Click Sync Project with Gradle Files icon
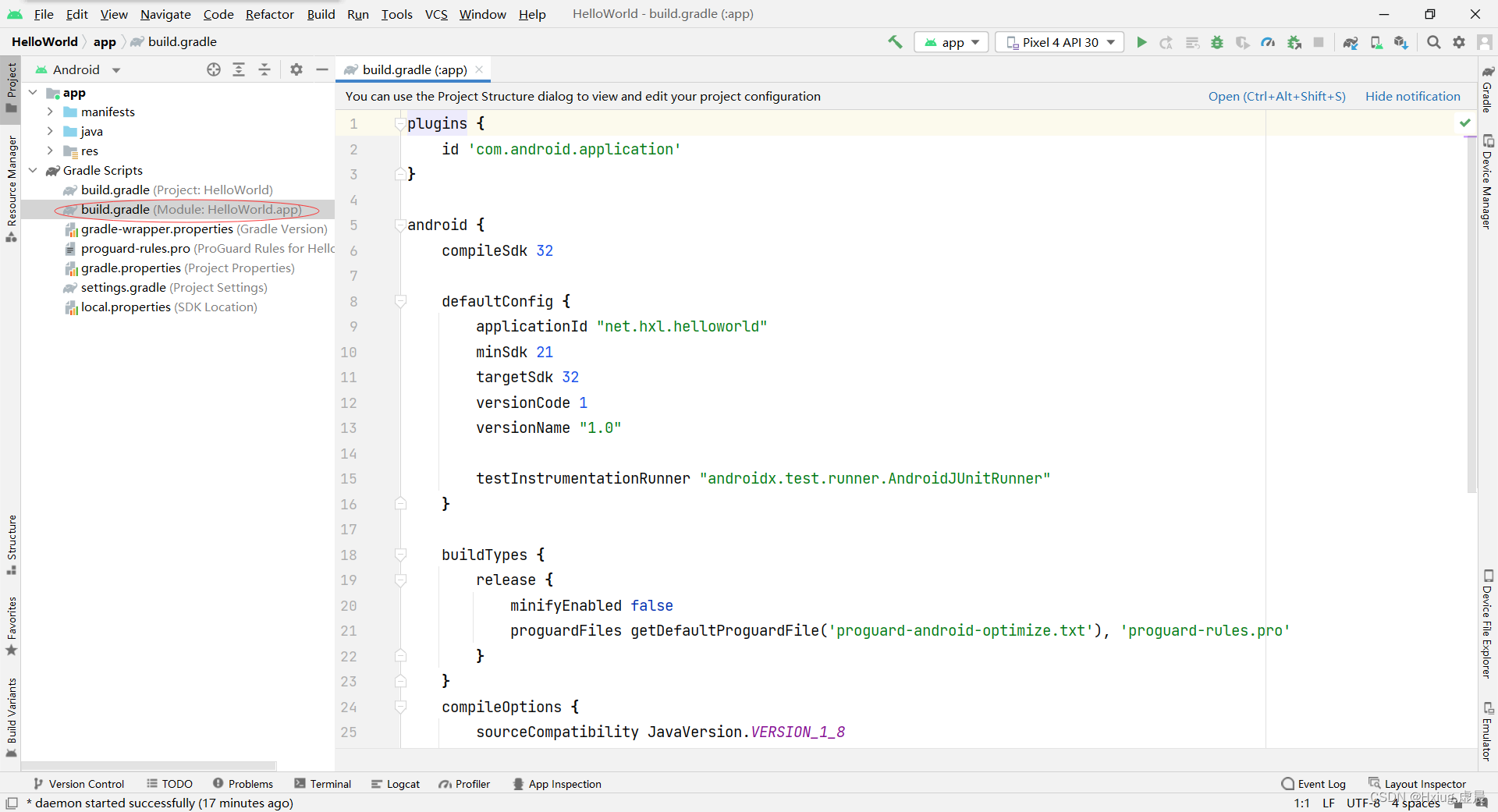 coord(1351,42)
